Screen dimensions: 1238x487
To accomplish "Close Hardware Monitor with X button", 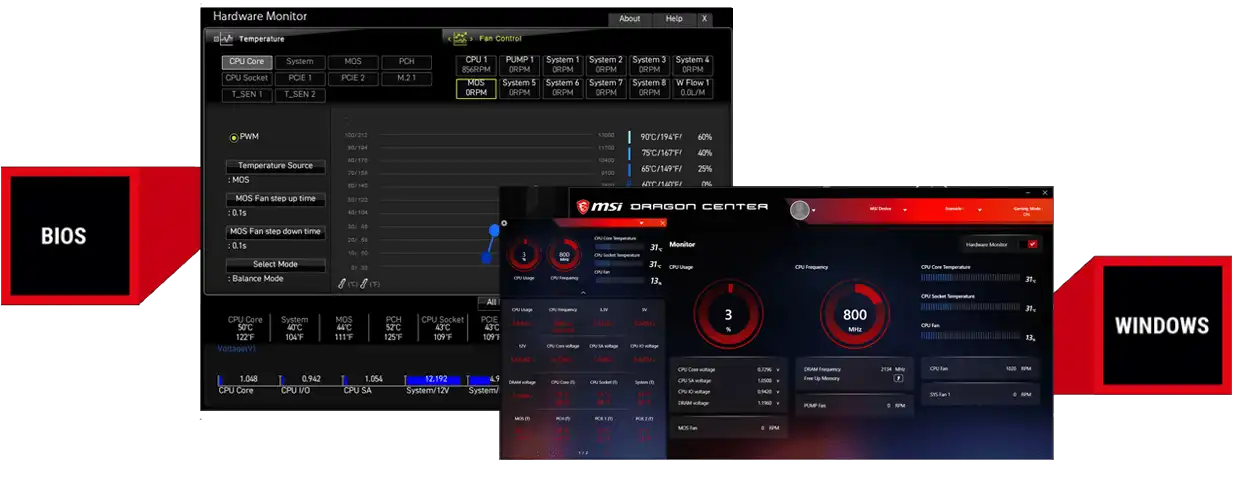I will tap(705, 18).
